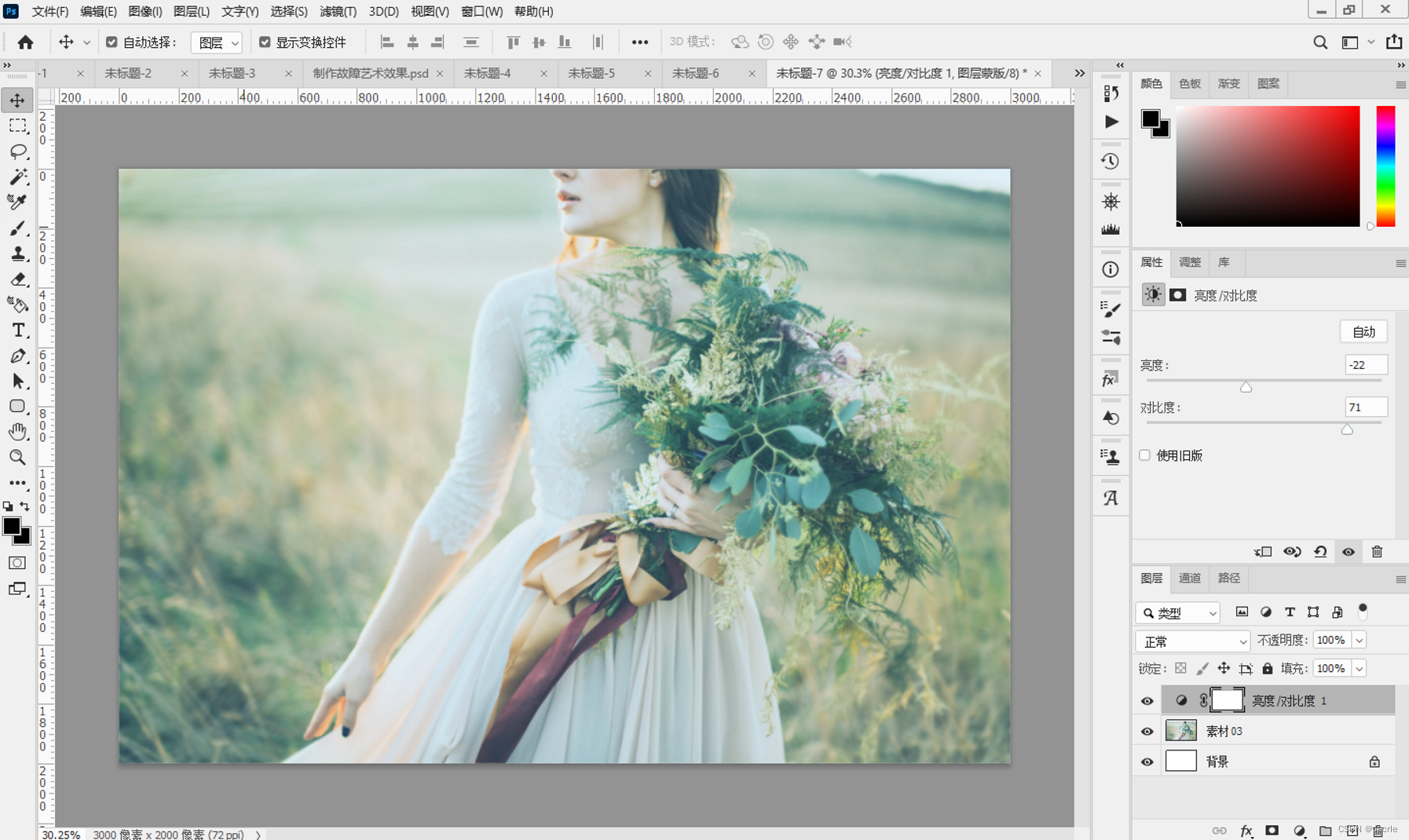Click the hue spectrum strip

click(1385, 166)
